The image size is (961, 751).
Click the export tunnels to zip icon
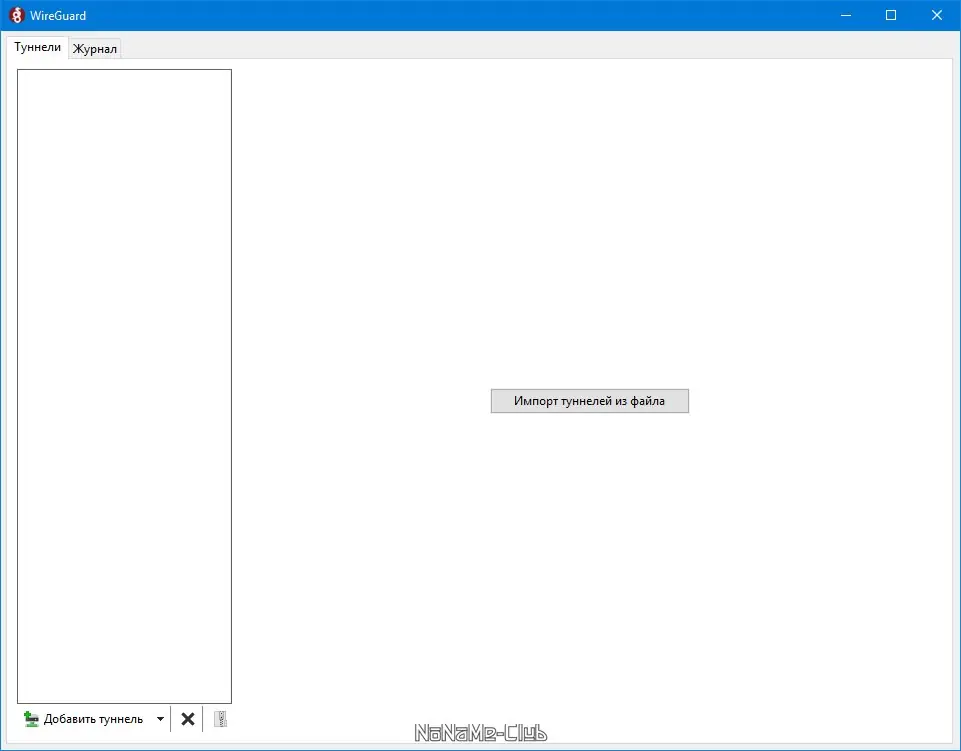coord(220,719)
